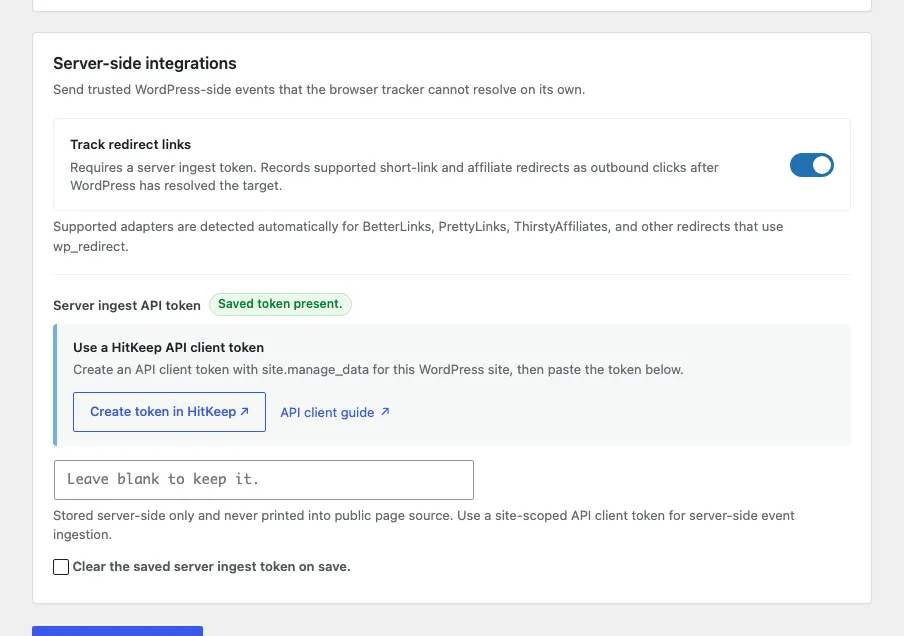This screenshot has width=904, height=636.
Task: Focus the Leave blank to keep it field
Action: [263, 480]
